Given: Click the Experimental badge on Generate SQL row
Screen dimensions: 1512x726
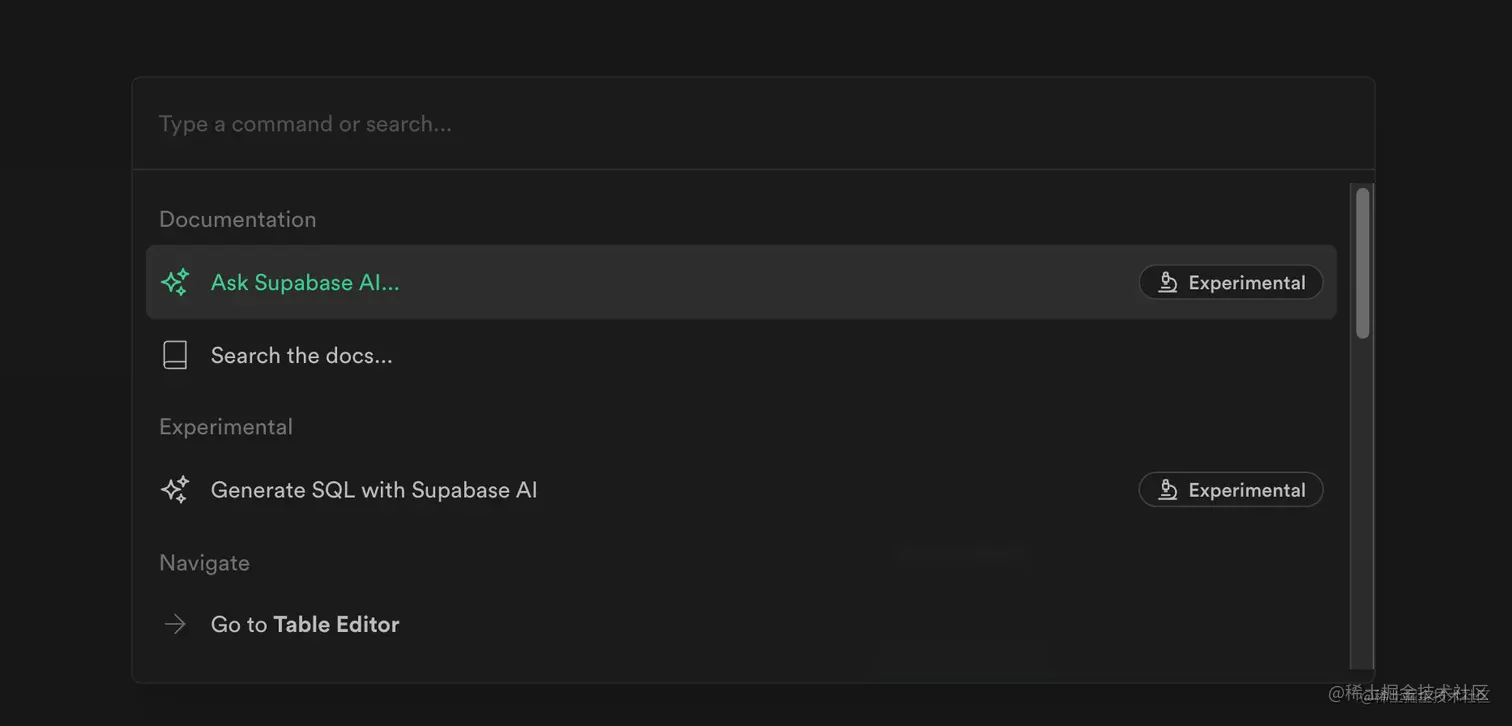Looking at the screenshot, I should [x=1231, y=490].
